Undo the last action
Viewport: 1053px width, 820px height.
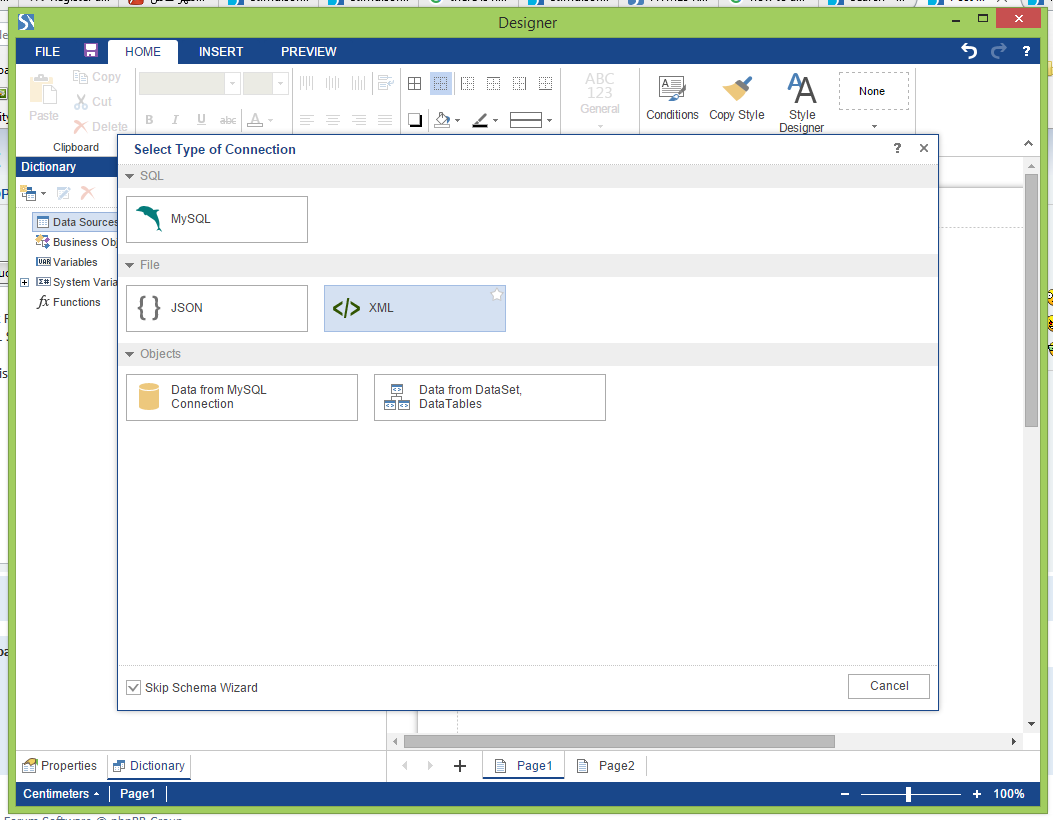point(968,51)
